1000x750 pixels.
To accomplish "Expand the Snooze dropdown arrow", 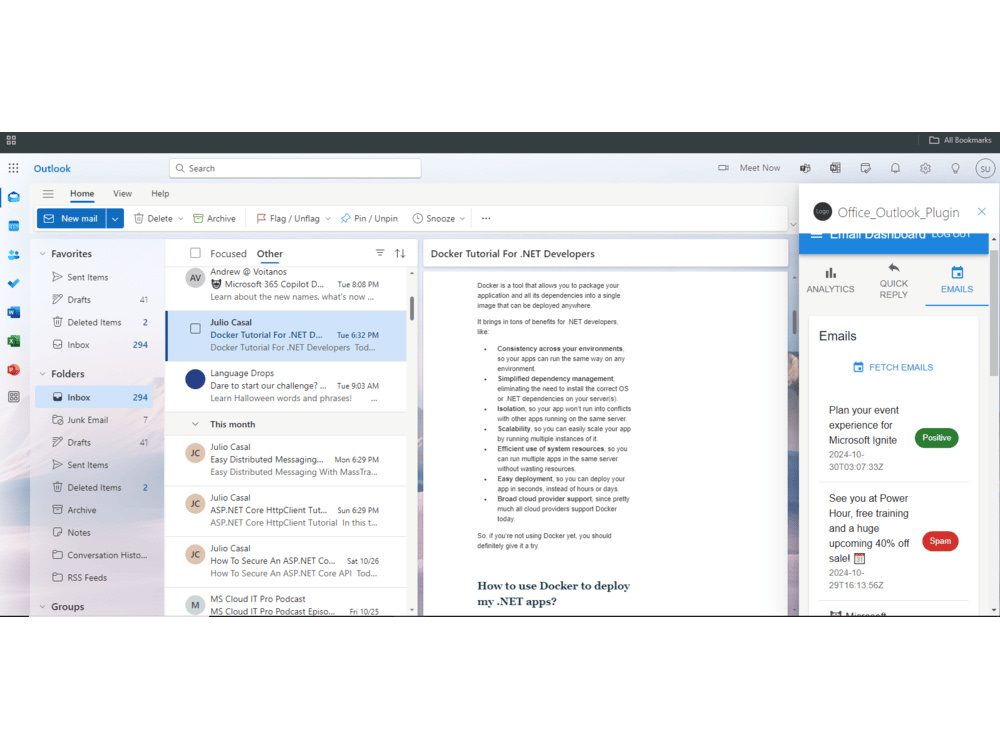I will (x=462, y=219).
